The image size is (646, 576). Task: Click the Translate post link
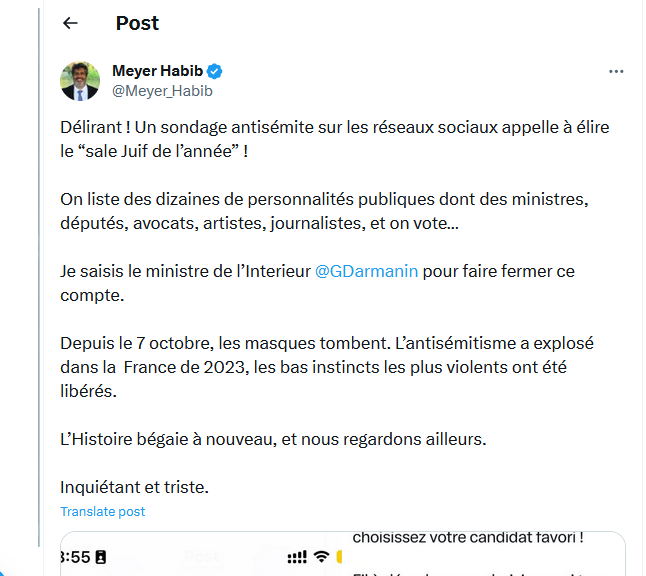point(102,511)
